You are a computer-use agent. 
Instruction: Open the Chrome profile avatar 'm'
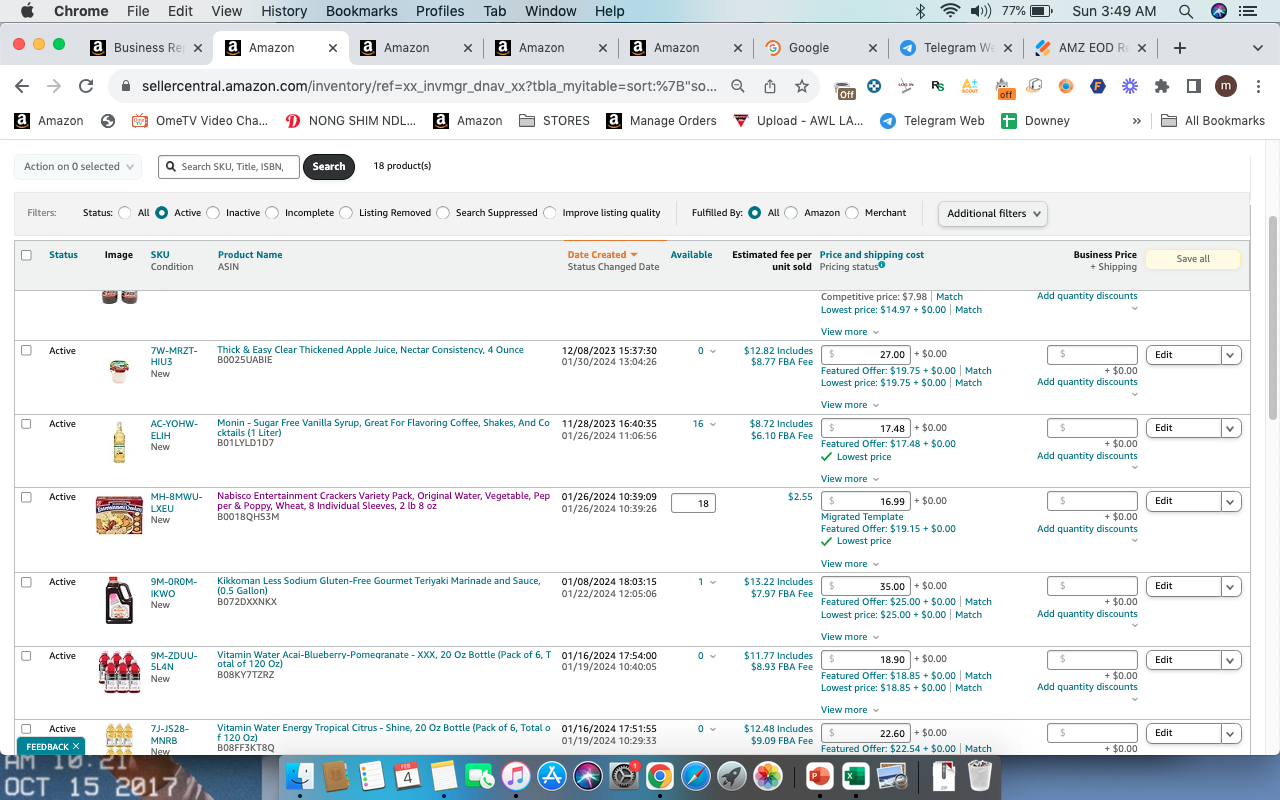[1226, 86]
